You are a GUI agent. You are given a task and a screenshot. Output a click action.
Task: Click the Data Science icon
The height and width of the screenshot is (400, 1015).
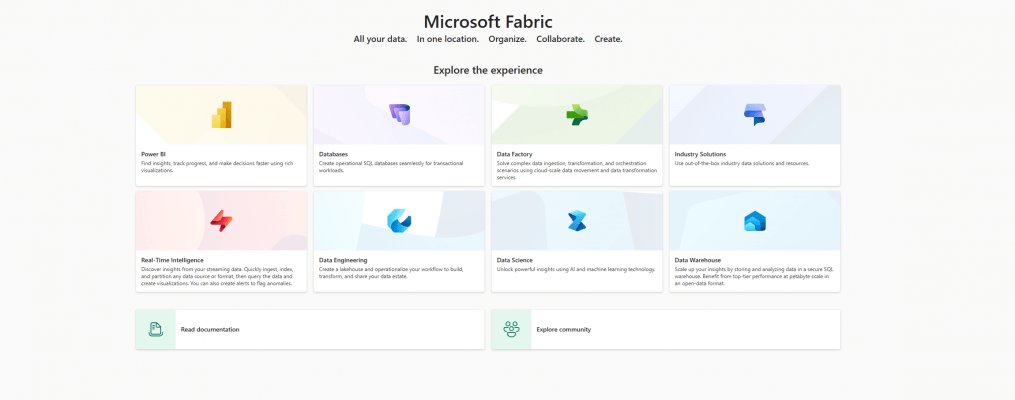click(x=577, y=221)
